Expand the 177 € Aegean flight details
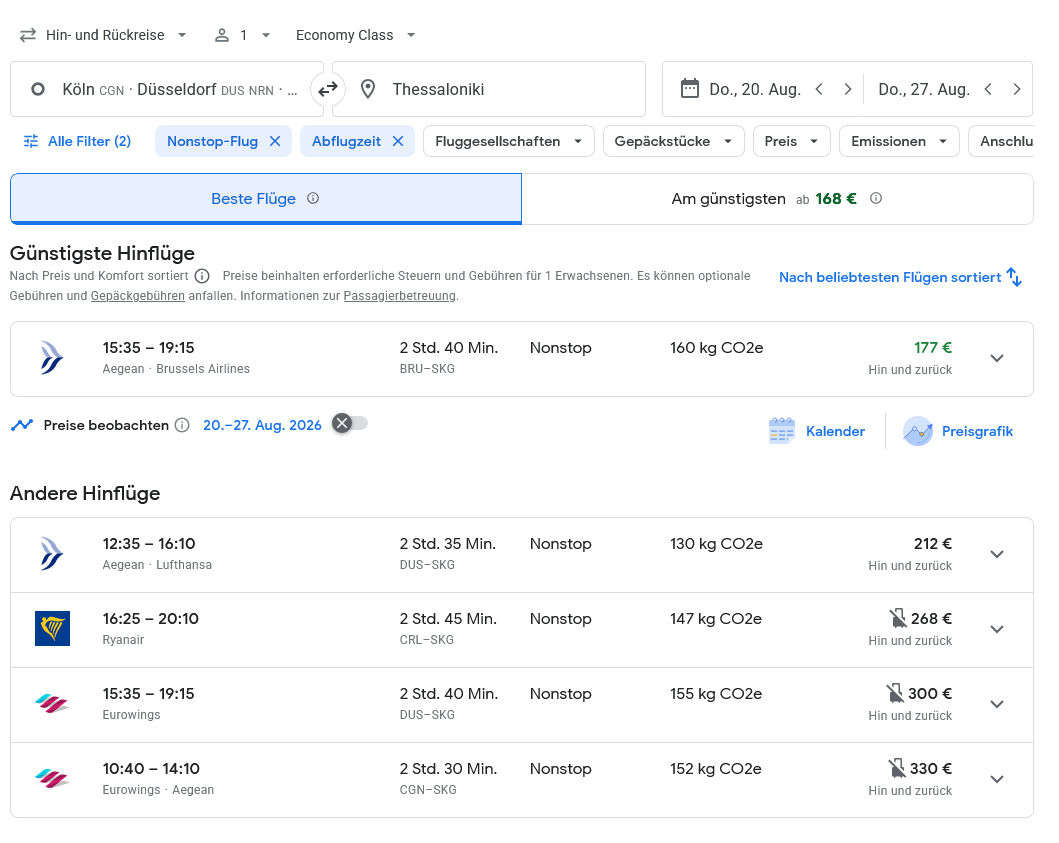The image size is (1059, 843). [x=996, y=358]
